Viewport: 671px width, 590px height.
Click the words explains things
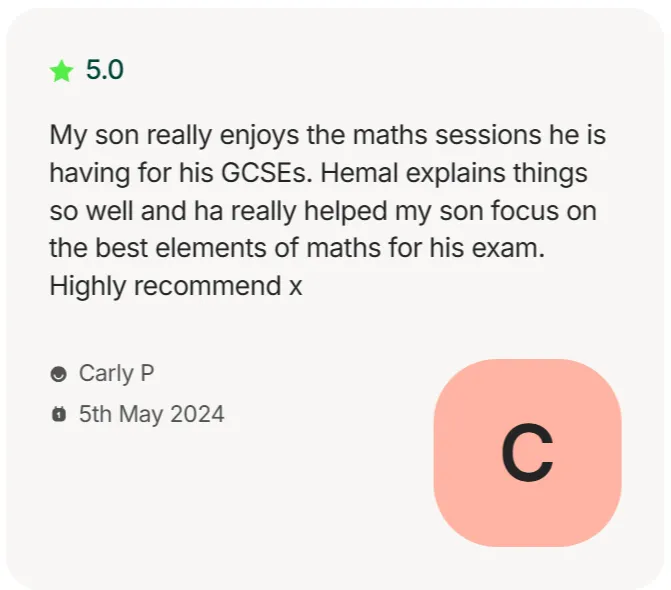pyautogui.click(x=496, y=173)
